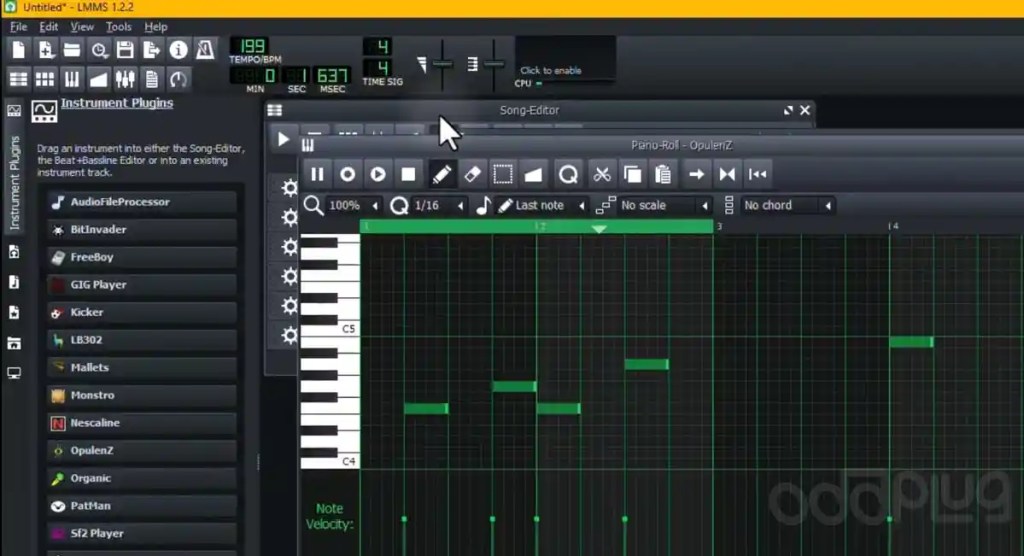Select Sf2 Player instrument plugin
Viewport: 1024px width, 556px height.
click(x=142, y=533)
